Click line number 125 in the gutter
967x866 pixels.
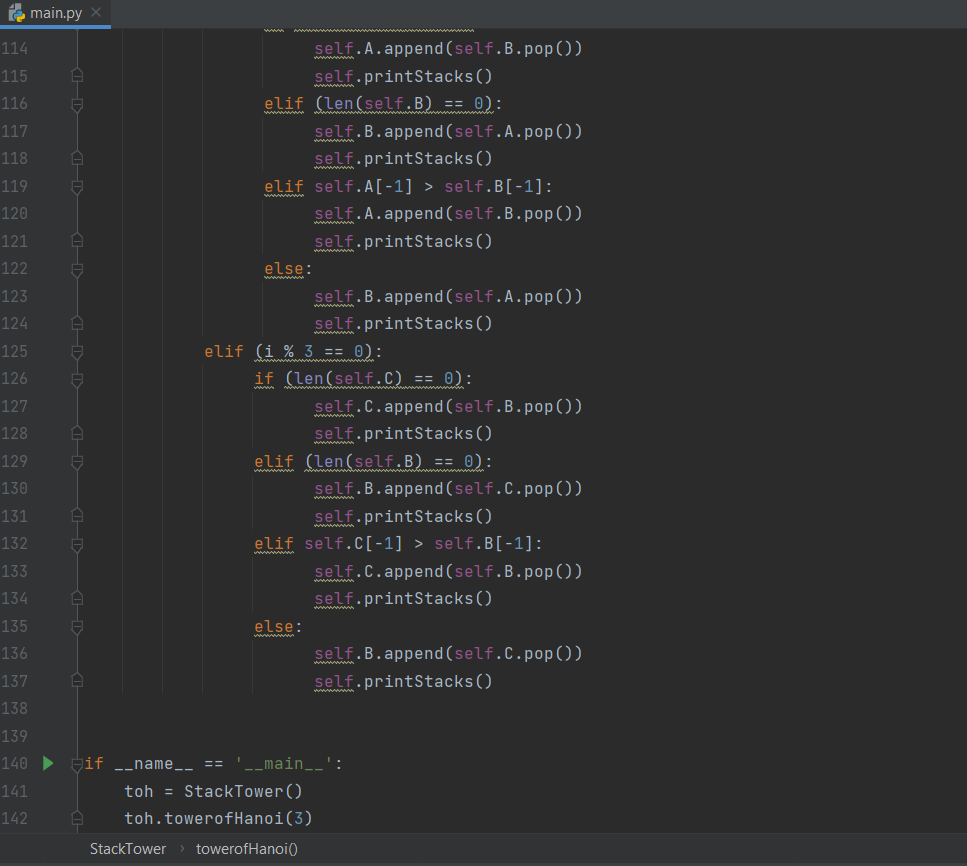(15, 351)
